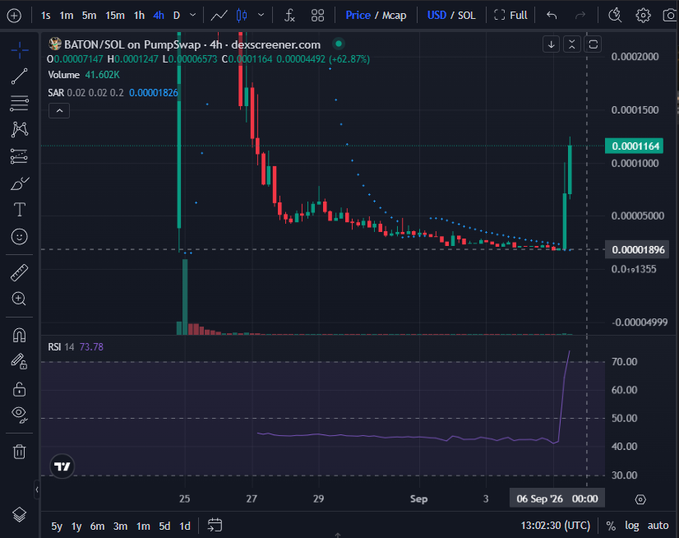
Task: Select the D daily timeframe
Action: [176, 16]
